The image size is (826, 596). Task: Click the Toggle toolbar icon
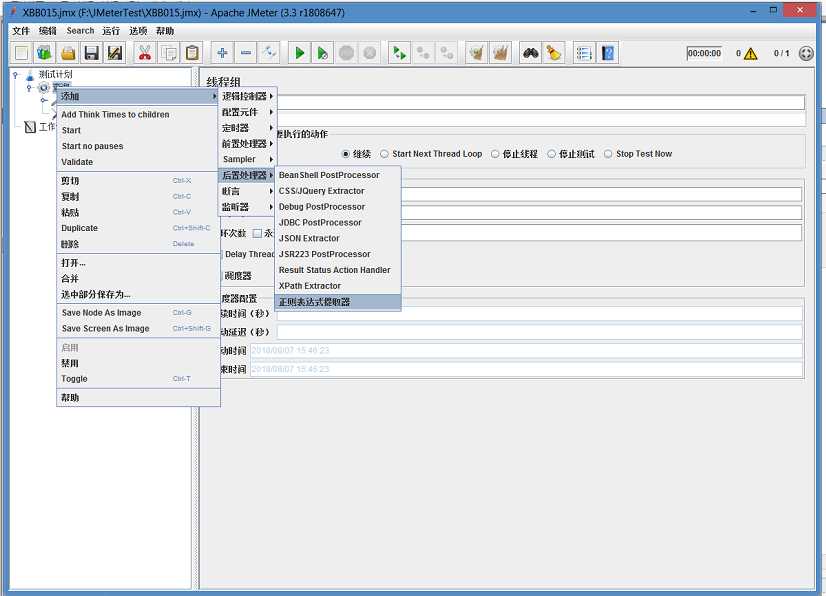click(269, 53)
